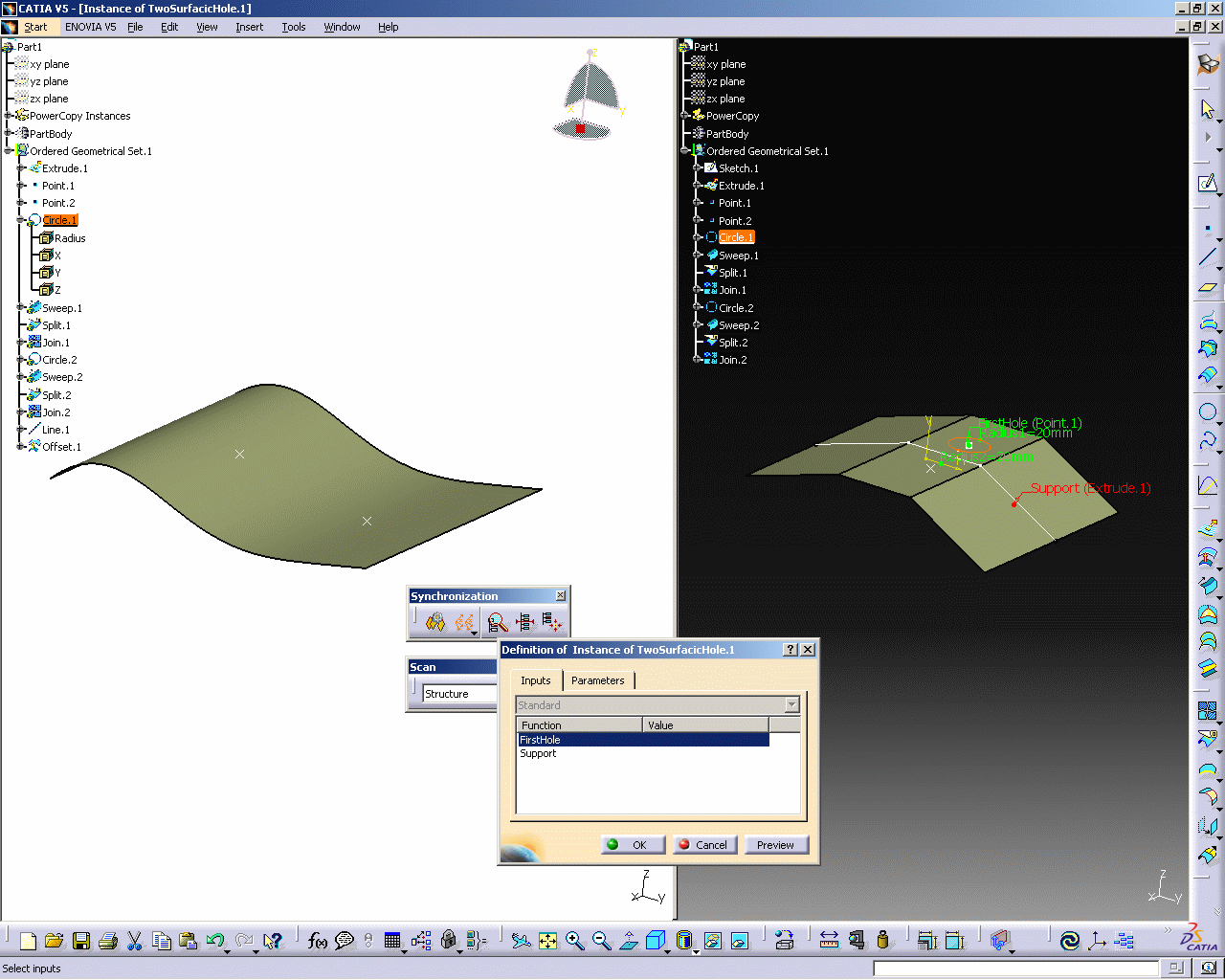
Task: Collapse the Circle.1 node in left tree
Action: [21, 220]
